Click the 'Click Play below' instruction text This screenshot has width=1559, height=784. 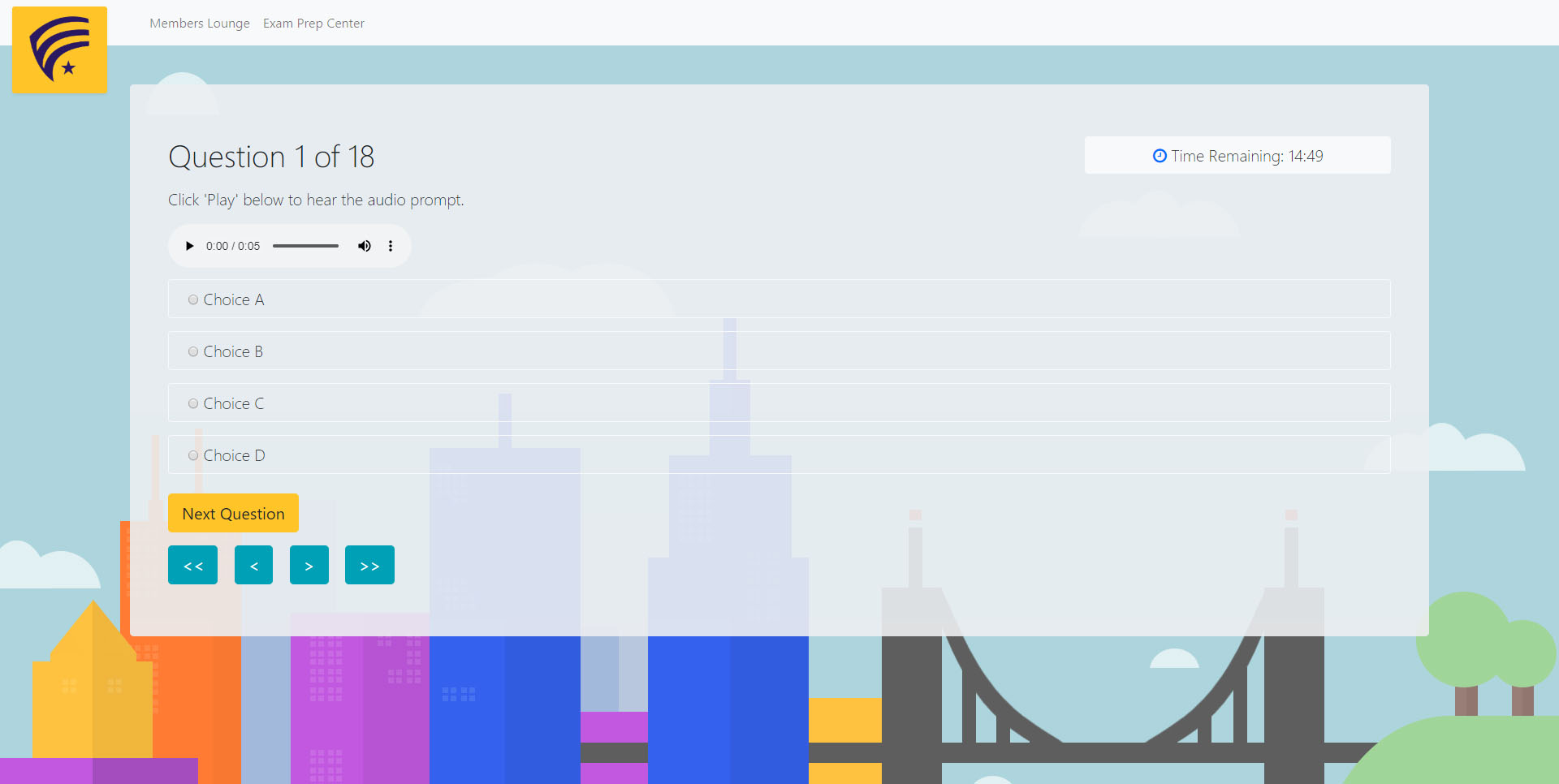click(316, 200)
